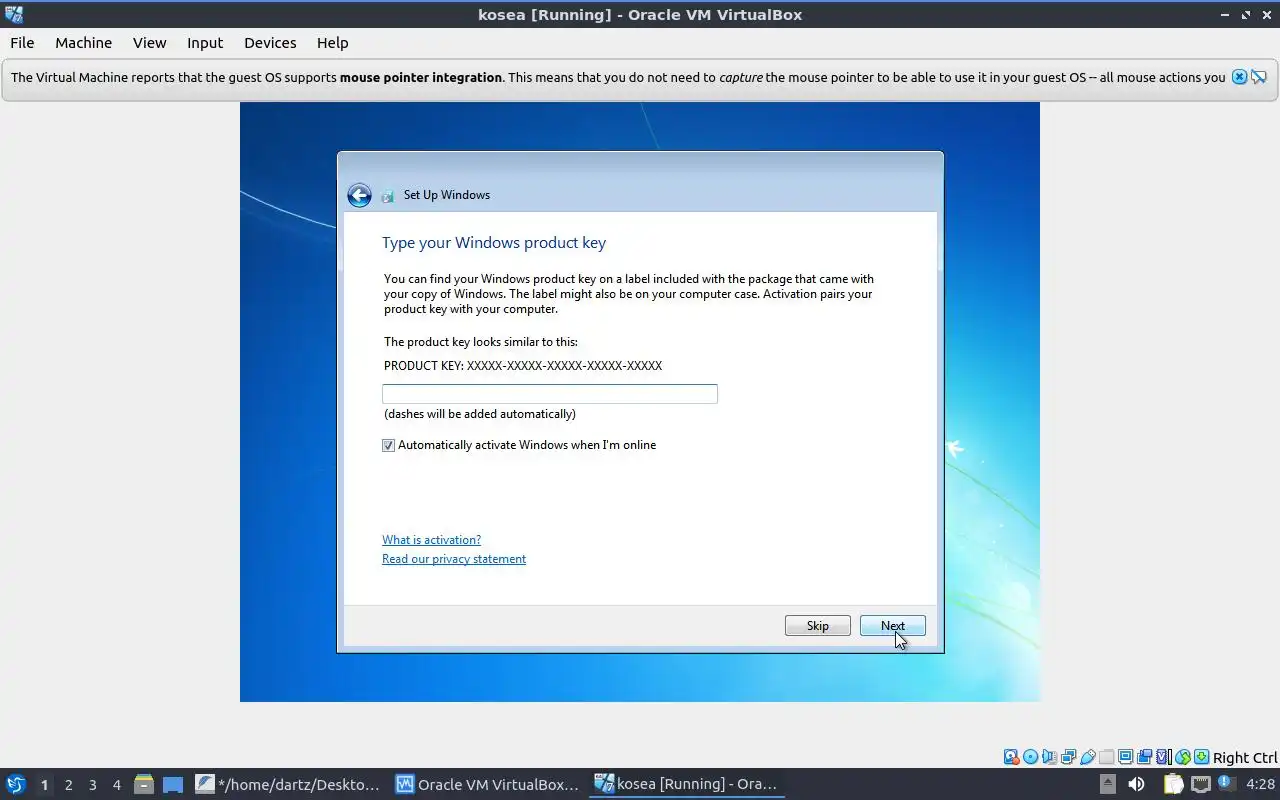Click the keyboard capture status icon

1202,757
